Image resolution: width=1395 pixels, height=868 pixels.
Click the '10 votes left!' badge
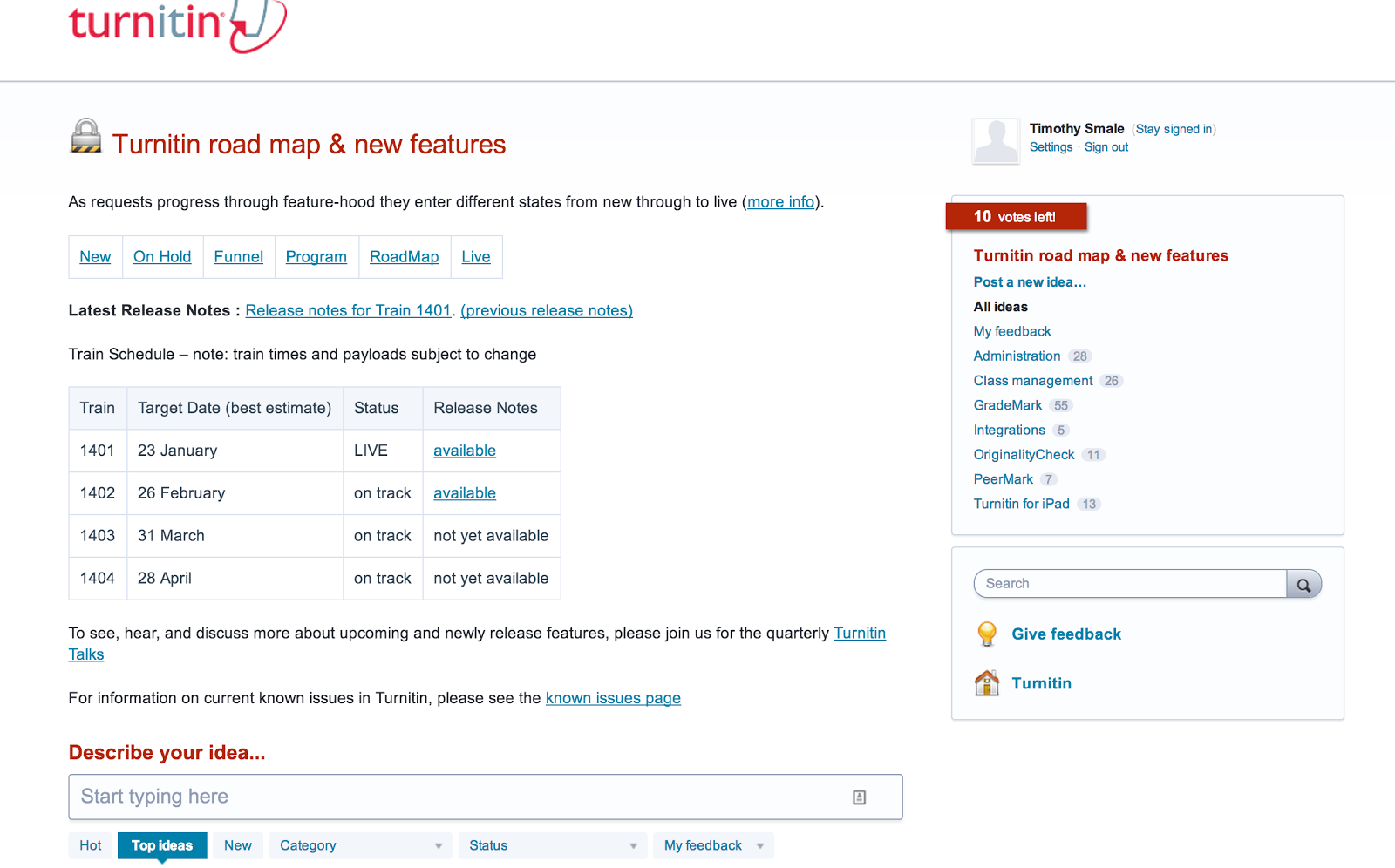pos(1016,216)
